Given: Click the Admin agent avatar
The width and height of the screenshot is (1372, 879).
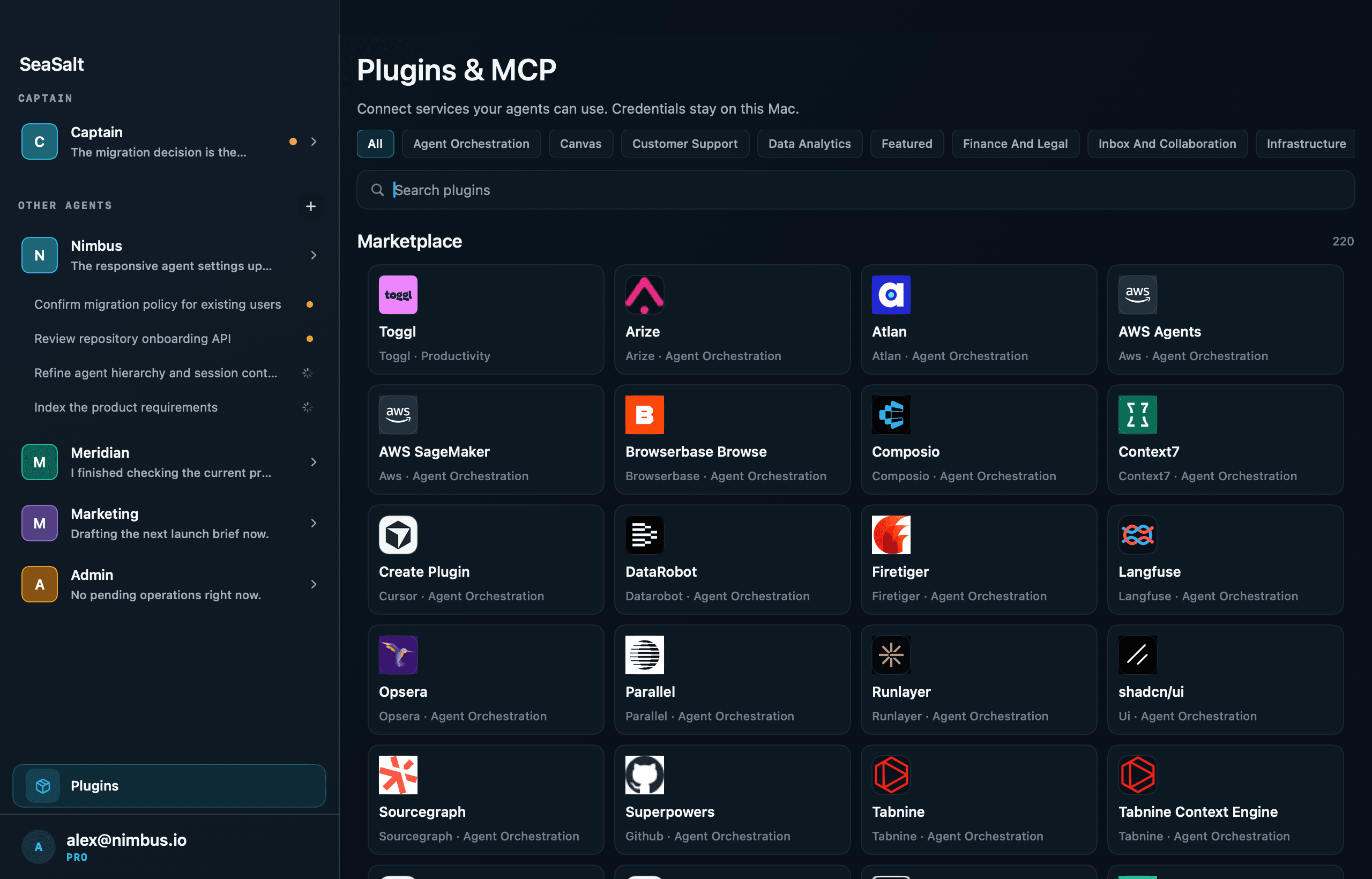Looking at the screenshot, I should pos(39,584).
